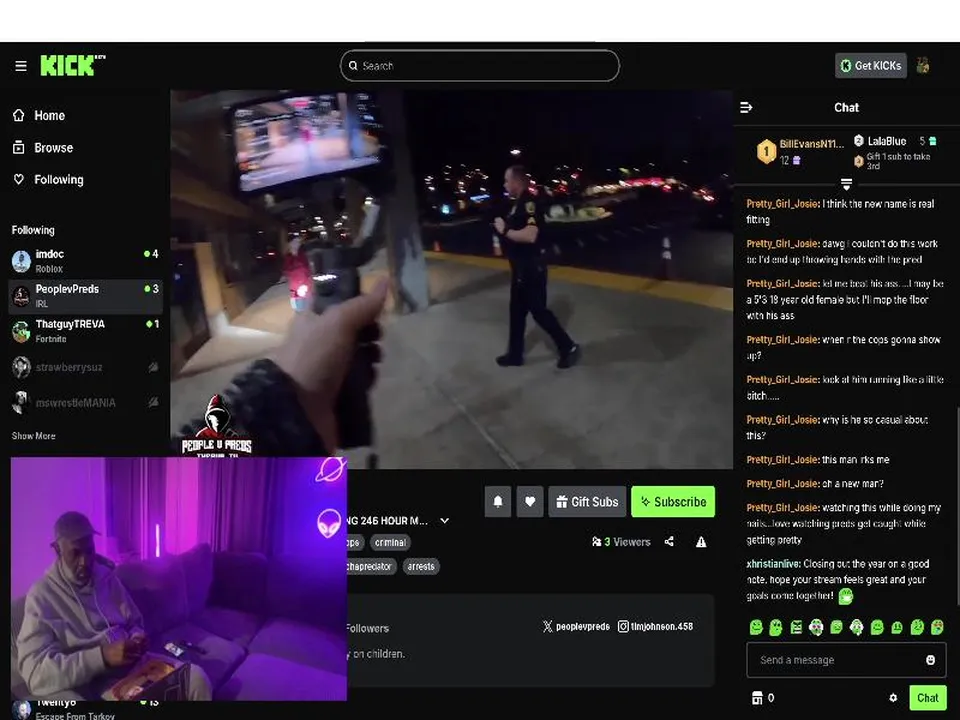Open Browse in sidebar
Viewport: 960px width, 720px height.
[x=43, y=148]
